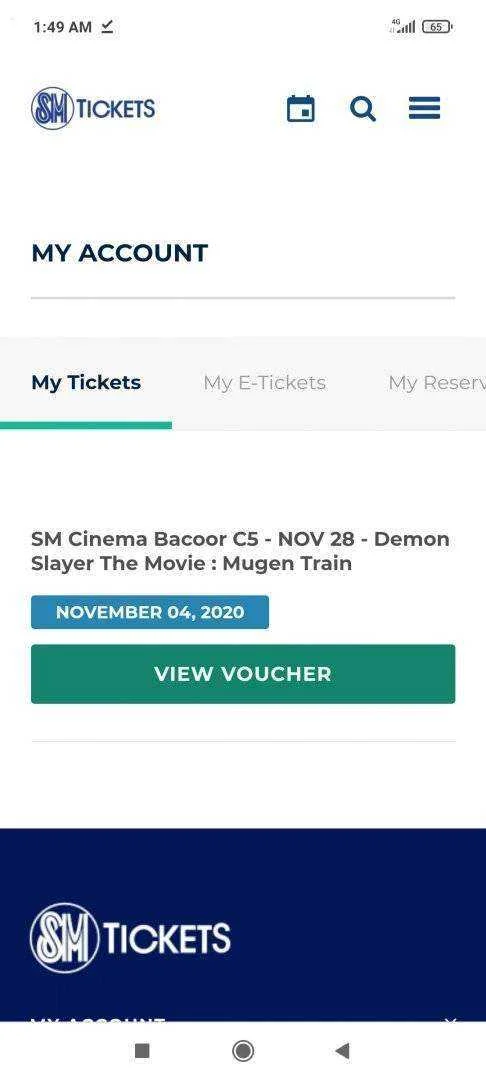Image resolution: width=486 pixels, height=1080 pixels.
Task: Tap the SM Tickets logo in header
Action: tap(93, 108)
